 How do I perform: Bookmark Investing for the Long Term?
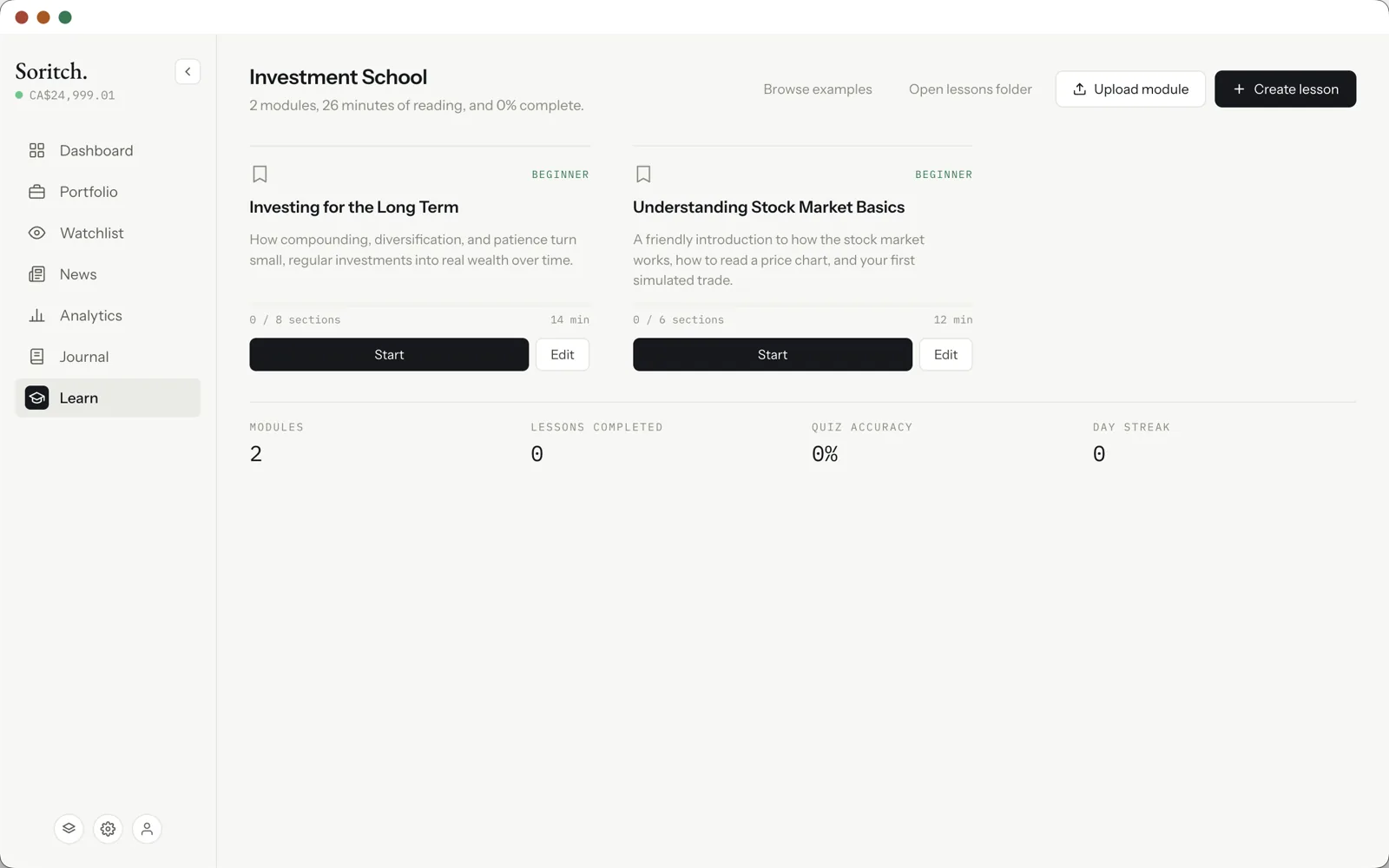click(x=260, y=174)
